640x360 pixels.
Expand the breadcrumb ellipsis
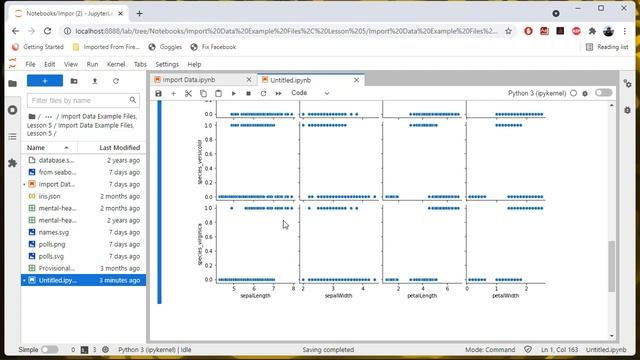coord(49,117)
